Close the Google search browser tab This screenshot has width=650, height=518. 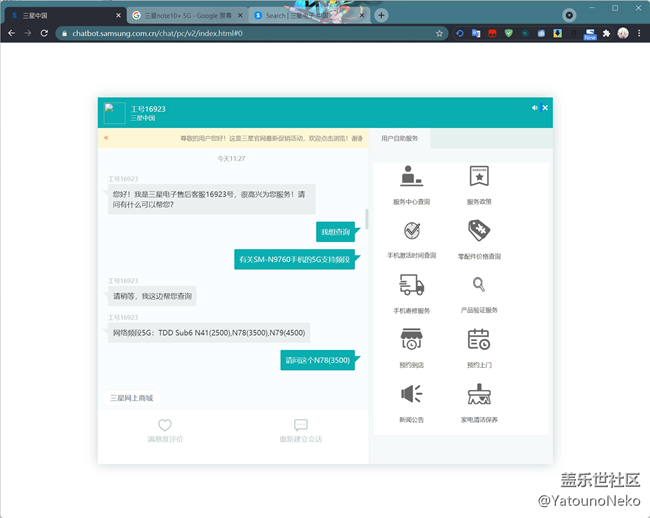tap(240, 15)
